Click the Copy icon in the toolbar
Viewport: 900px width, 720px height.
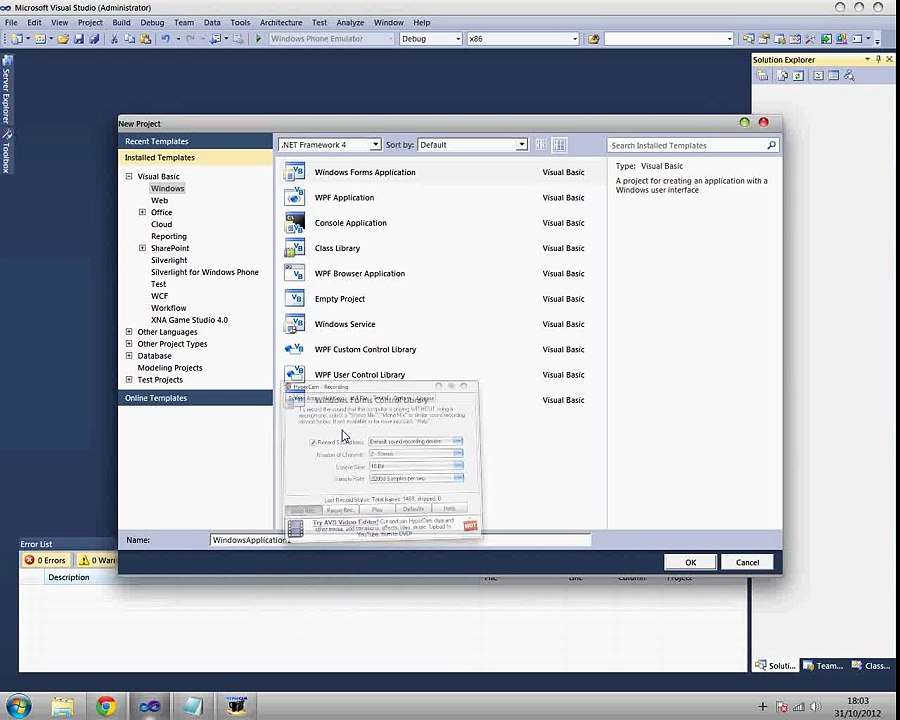(x=130, y=39)
